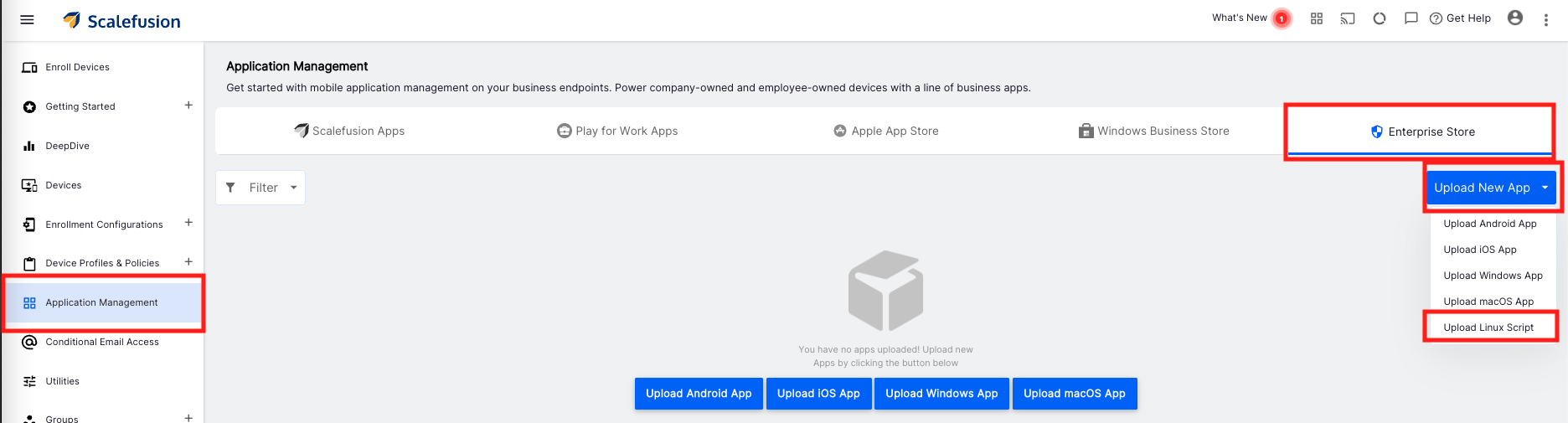The height and width of the screenshot is (423, 1568).
Task: Open the user account profile icon
Action: tap(1515, 18)
